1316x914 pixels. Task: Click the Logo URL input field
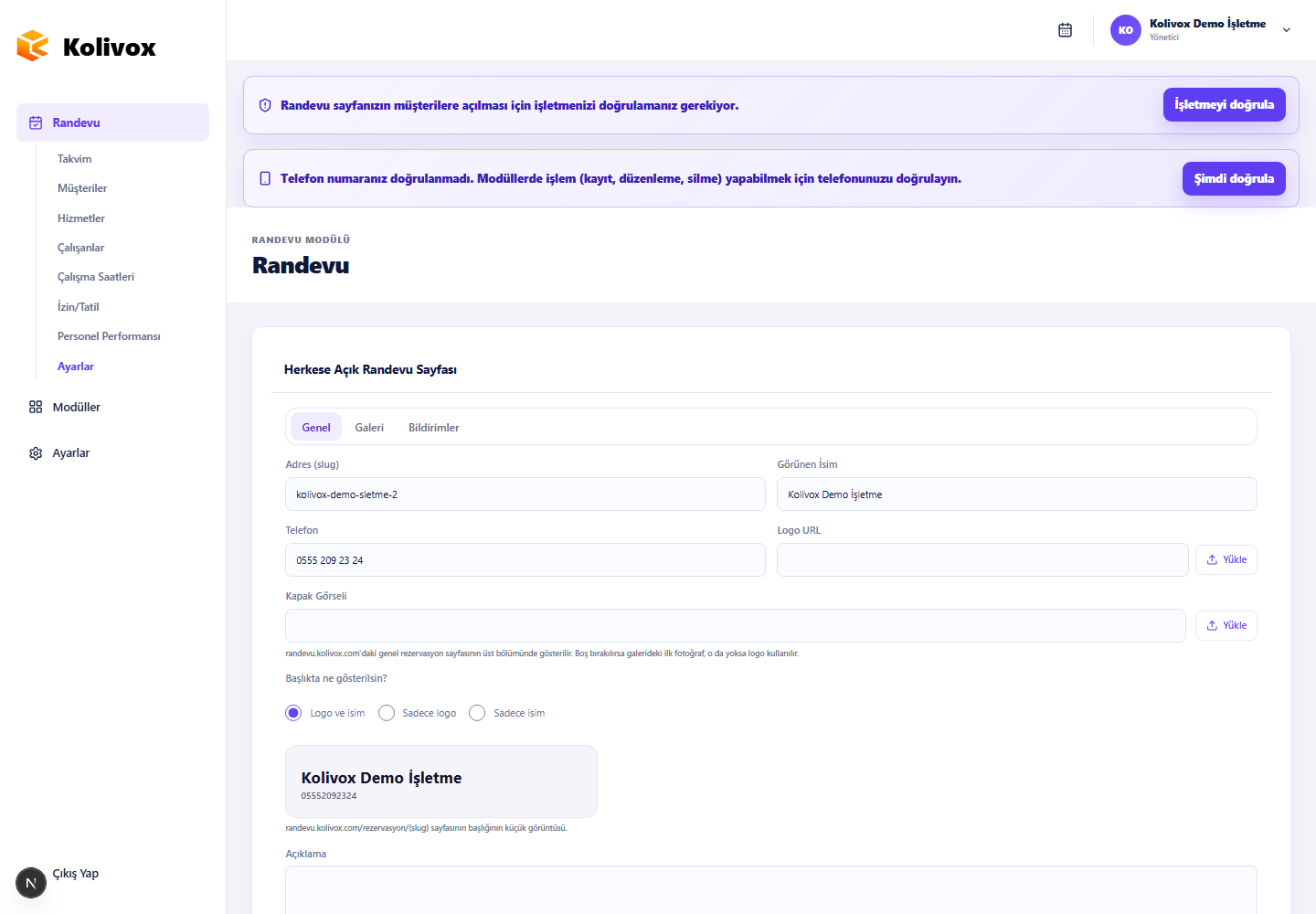point(982,560)
